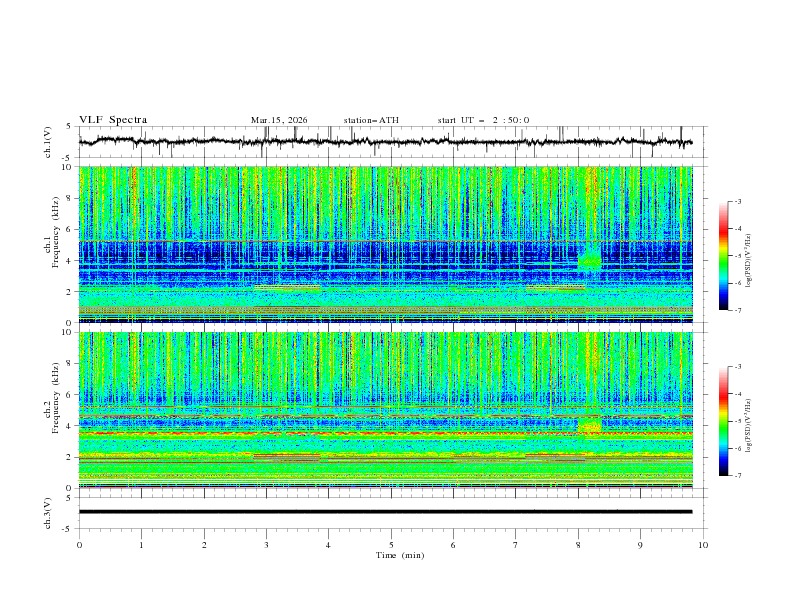Click the ch.3 flat black voltage trace
The height and width of the screenshot is (612, 792).
385,512
